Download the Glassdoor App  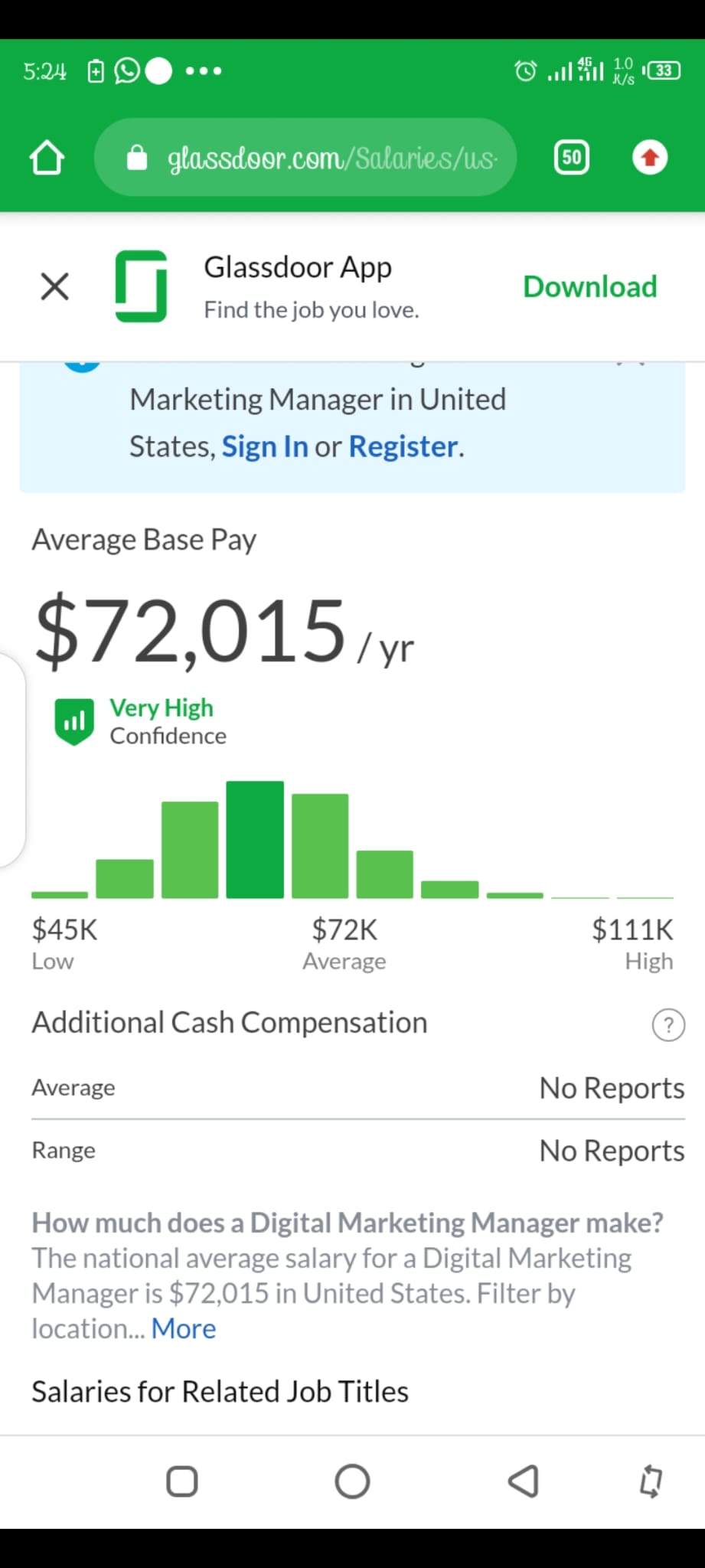pyautogui.click(x=589, y=287)
